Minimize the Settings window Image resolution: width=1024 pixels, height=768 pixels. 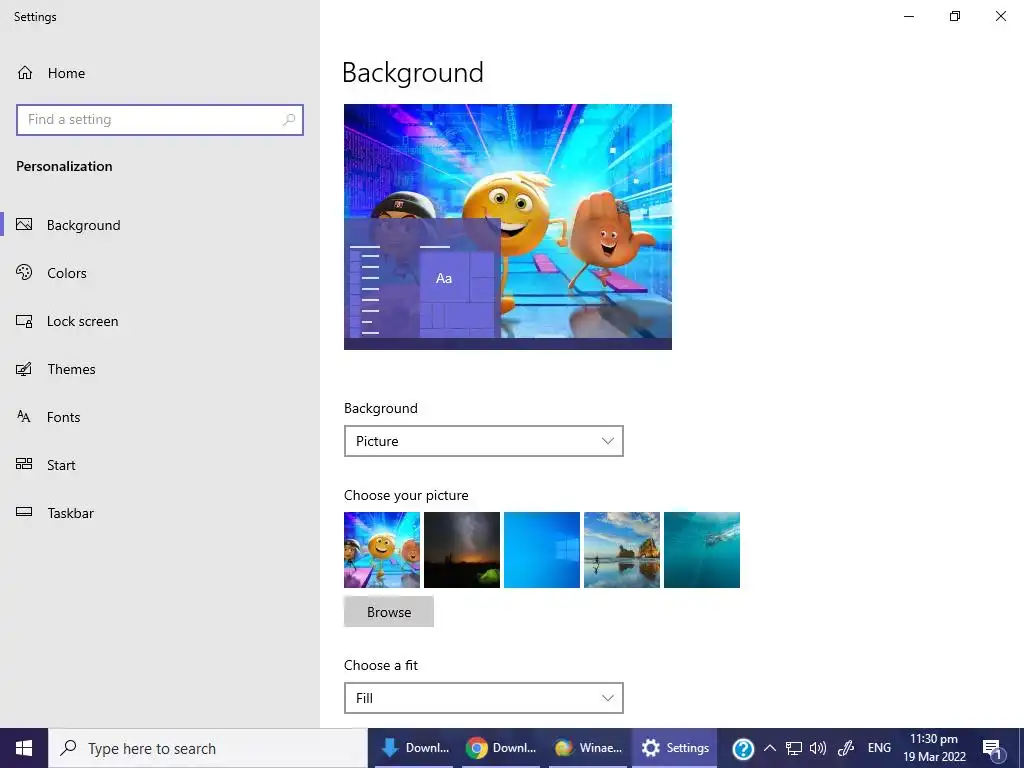909,16
